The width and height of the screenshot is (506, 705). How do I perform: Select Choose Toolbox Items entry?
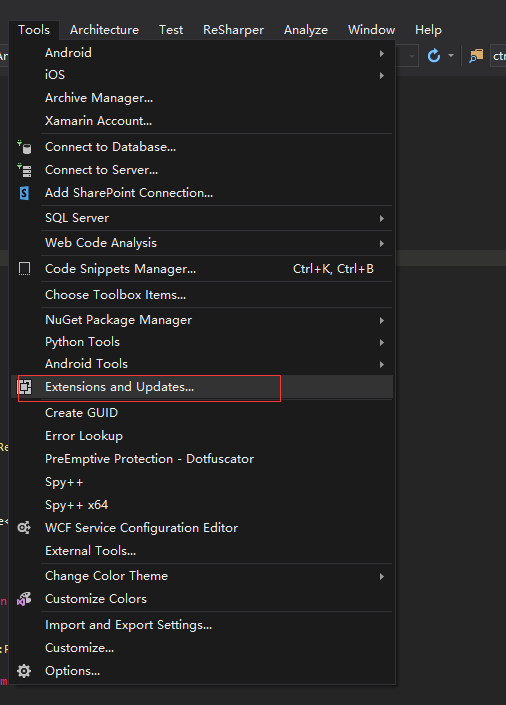click(x=202, y=295)
